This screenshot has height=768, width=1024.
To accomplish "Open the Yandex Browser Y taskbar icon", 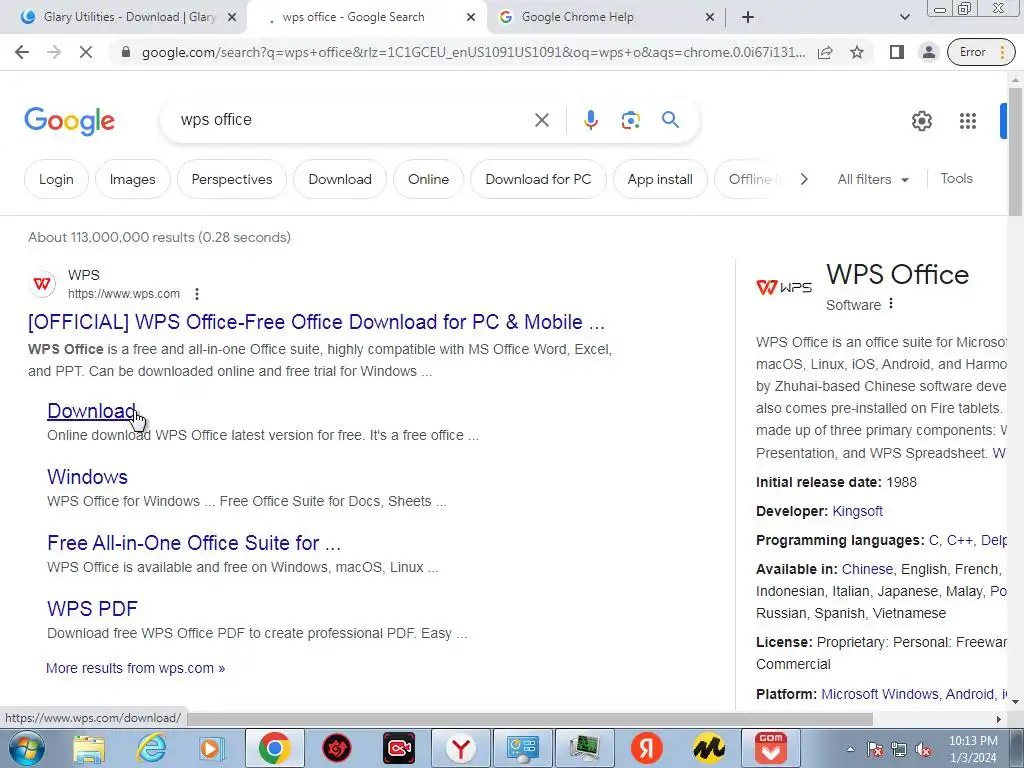I will click(x=460, y=748).
